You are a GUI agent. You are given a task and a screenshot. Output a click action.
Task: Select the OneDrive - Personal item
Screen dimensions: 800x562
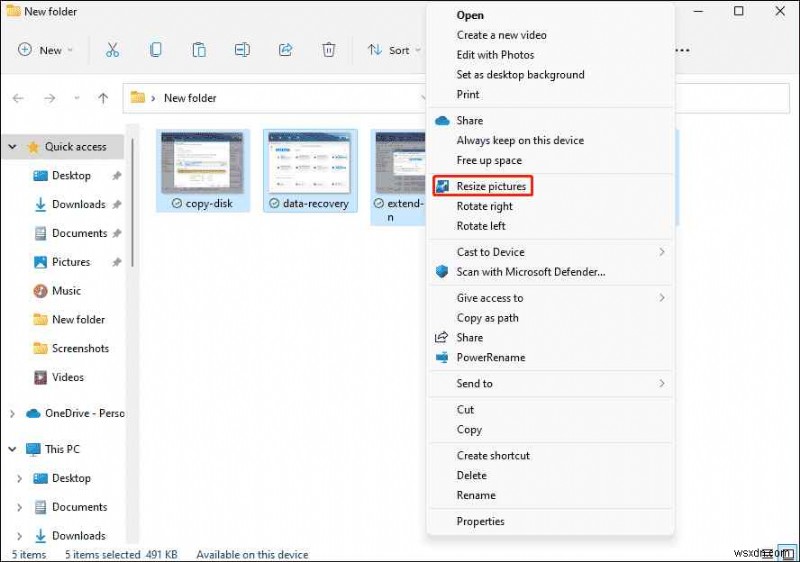pos(75,413)
